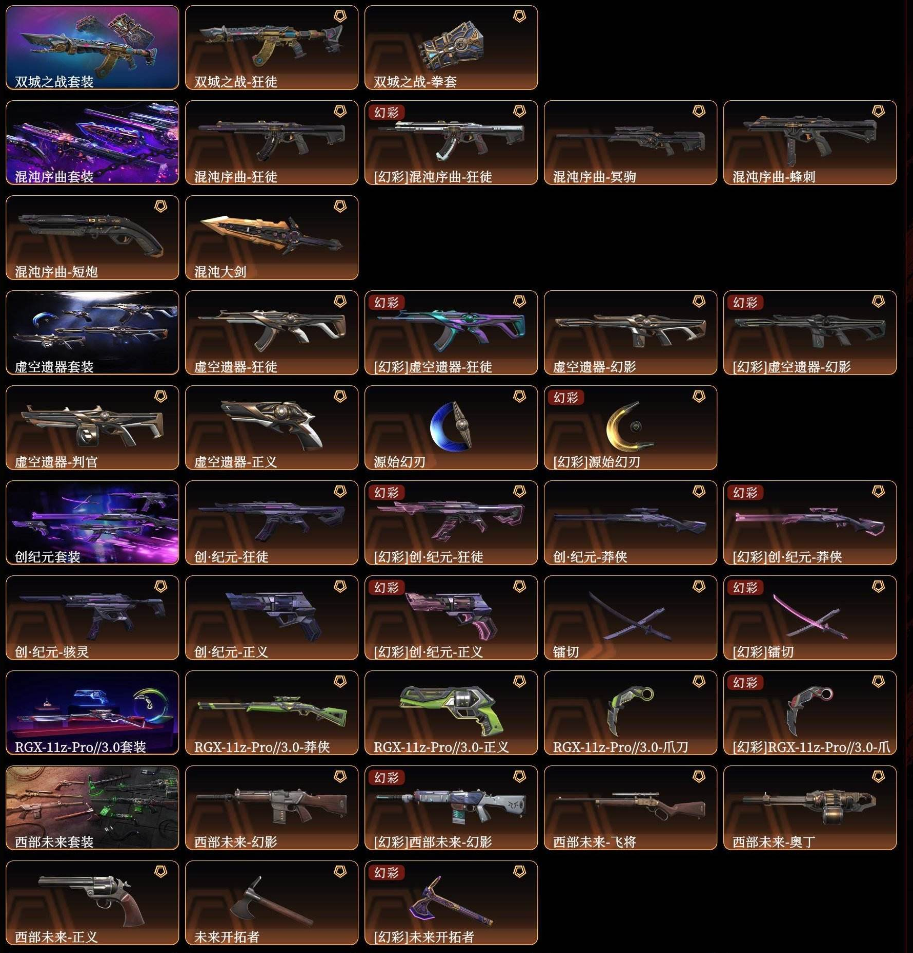Screen dimensions: 913x953
Task: Select the RGX-11z-Pro//3.0-爪刀 karambit
Action: [630, 712]
